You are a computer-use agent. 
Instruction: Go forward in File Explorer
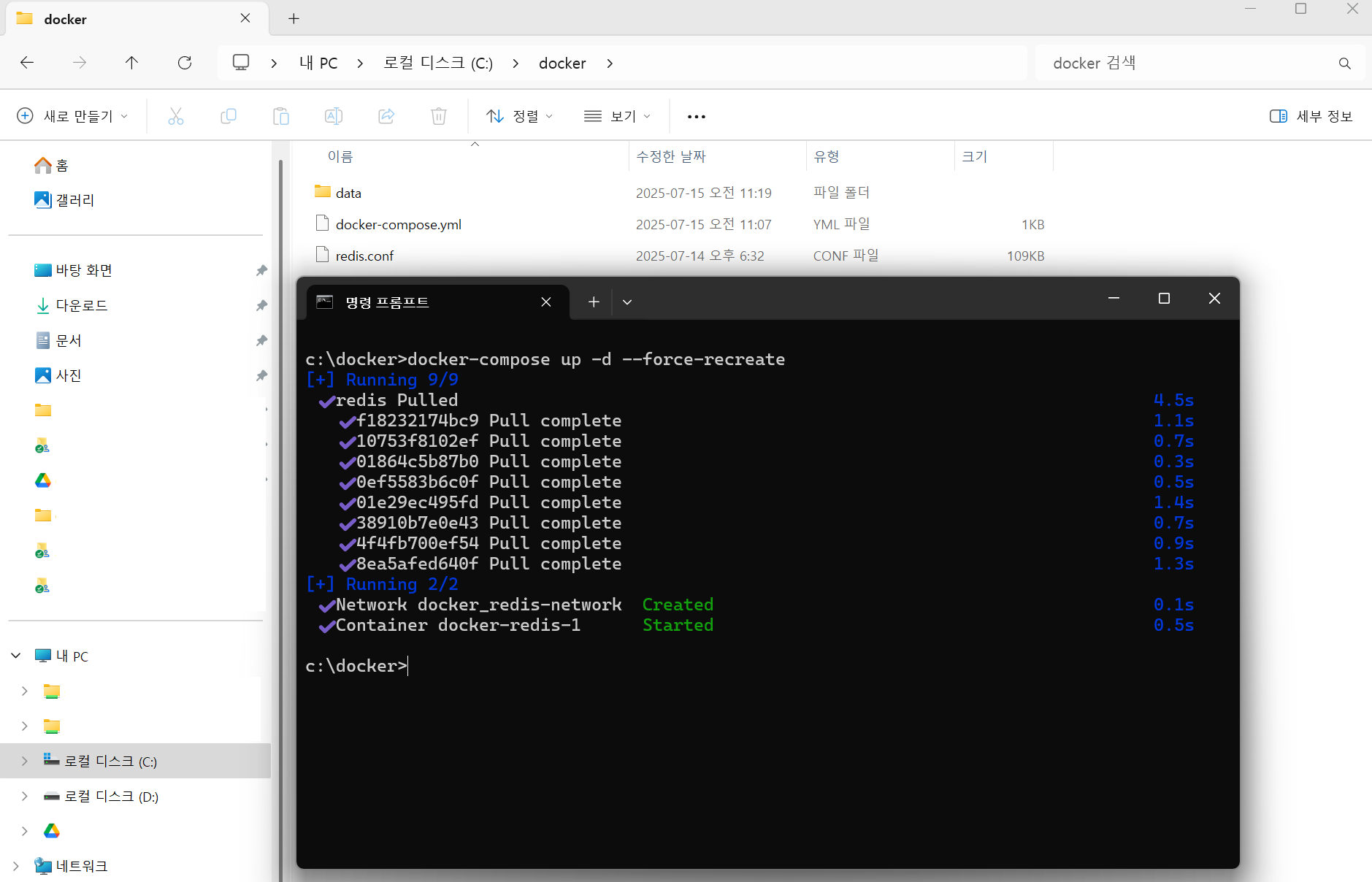point(80,63)
